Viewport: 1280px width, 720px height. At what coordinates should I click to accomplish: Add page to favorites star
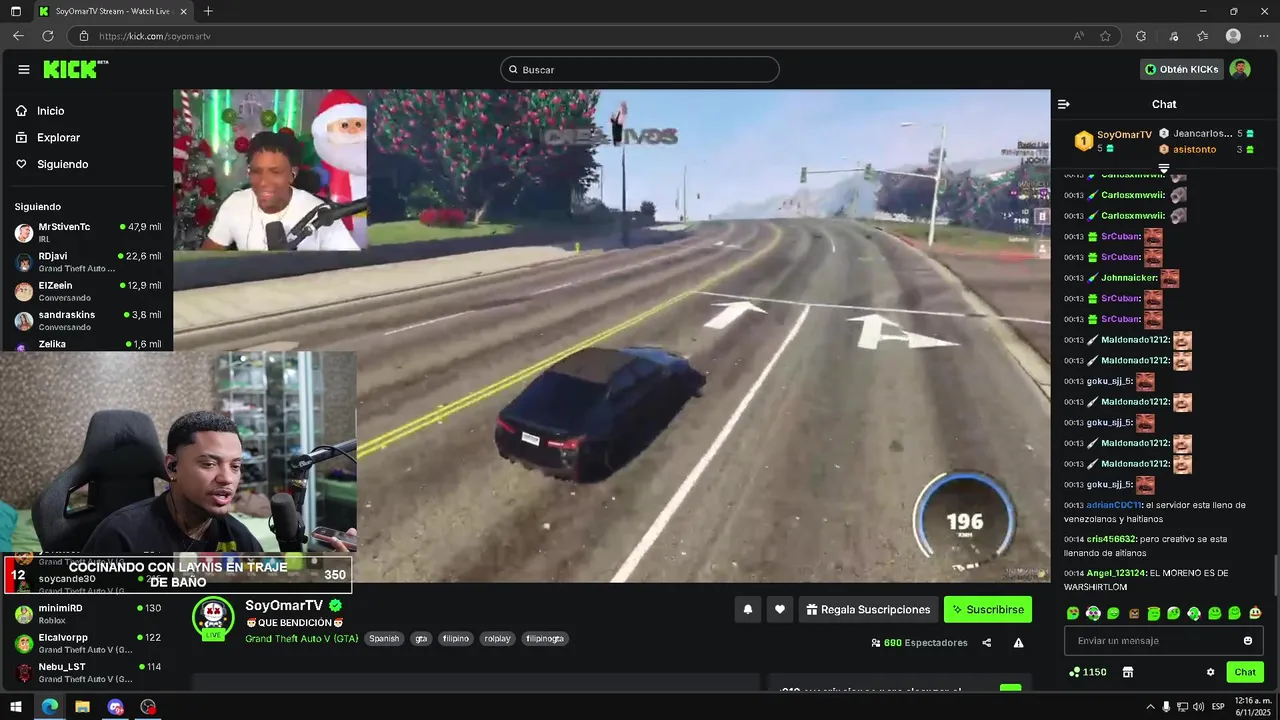click(x=1105, y=36)
